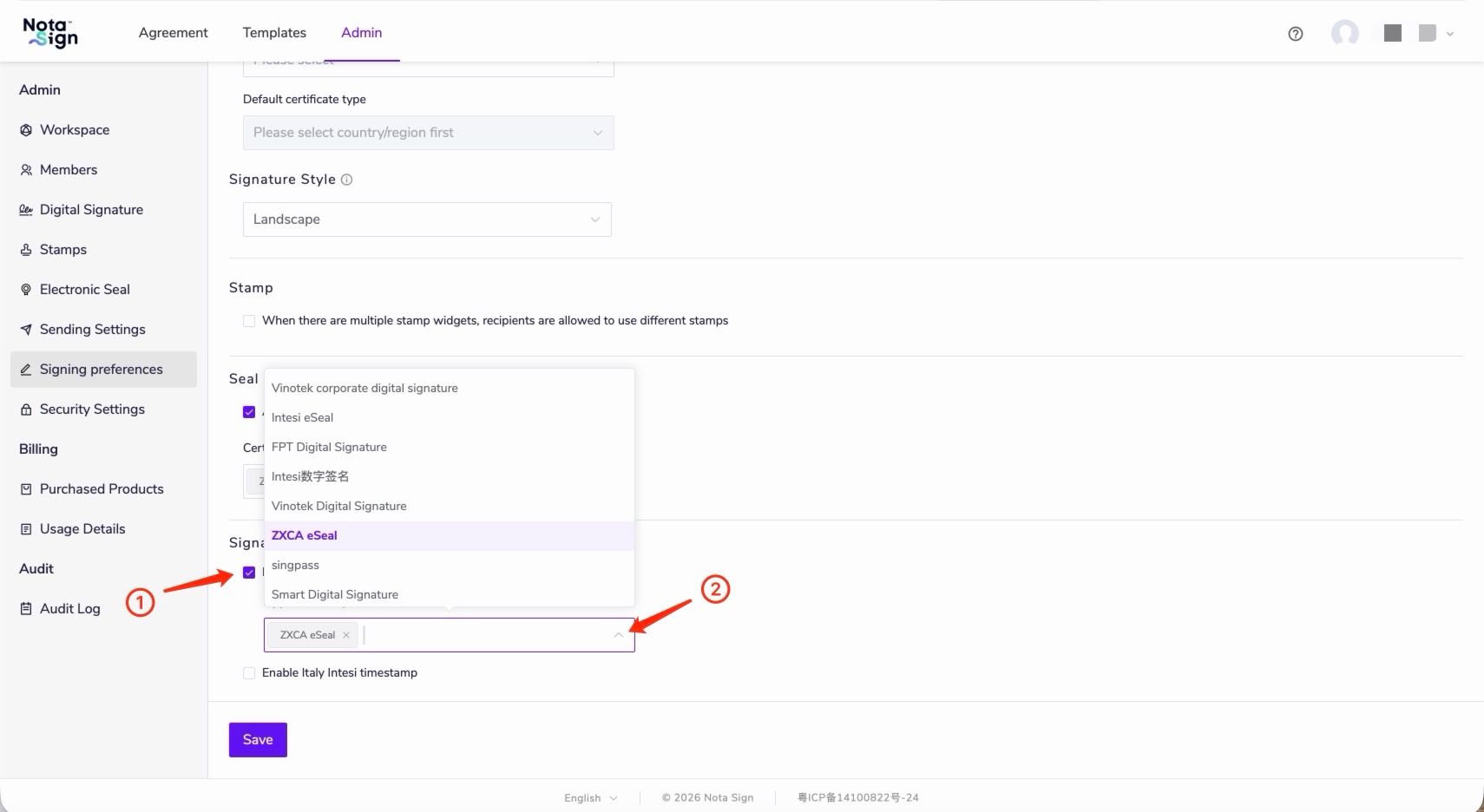Viewport: 1484px width, 812px height.
Task: Click the Security Settings lock icon
Action: [26, 409]
